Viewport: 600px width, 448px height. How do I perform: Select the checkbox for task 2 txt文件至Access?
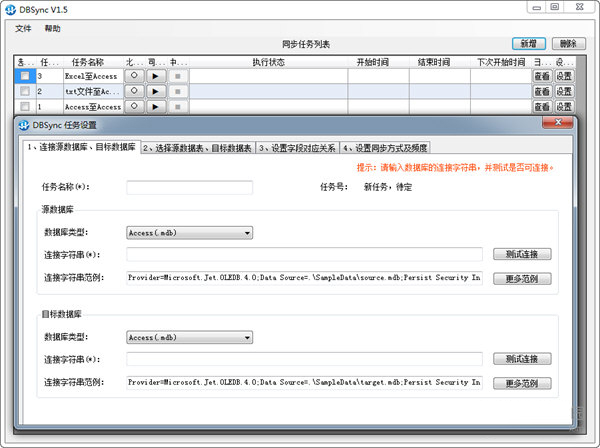(x=24, y=91)
